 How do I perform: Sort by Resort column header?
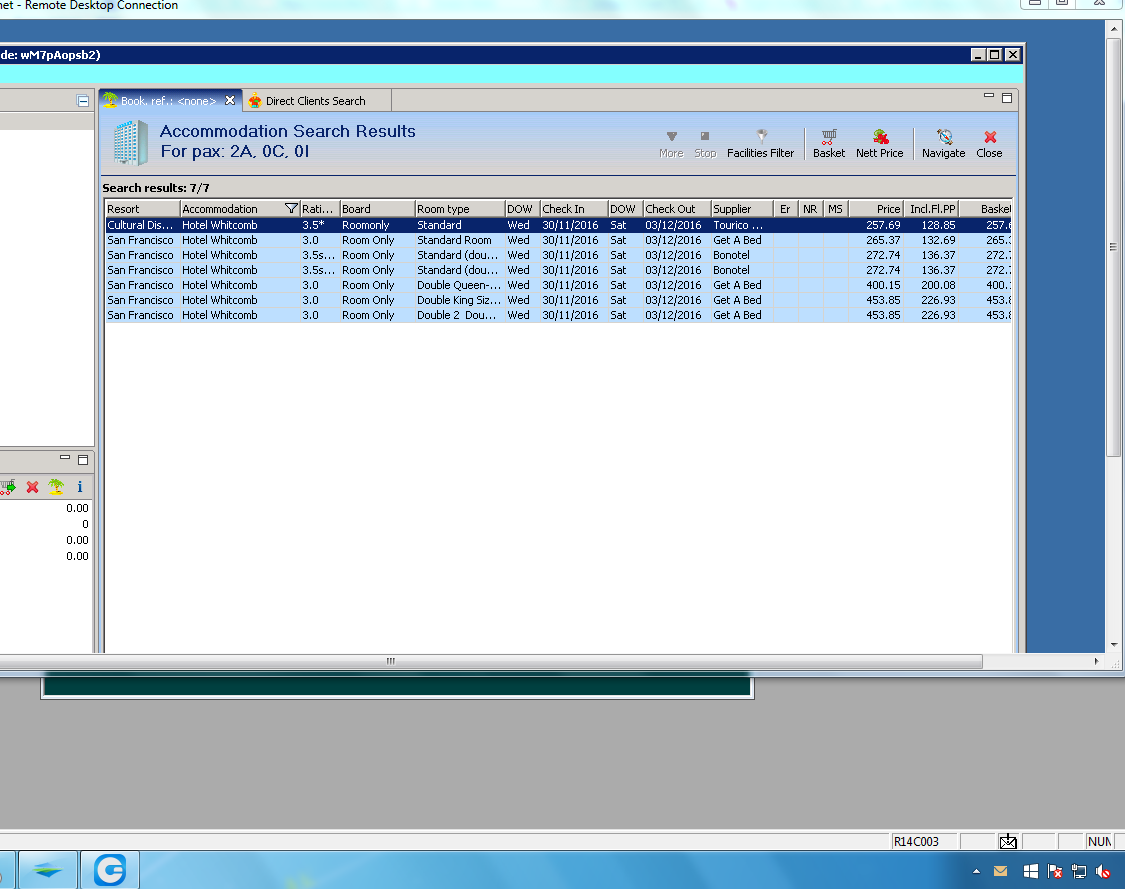[142, 209]
